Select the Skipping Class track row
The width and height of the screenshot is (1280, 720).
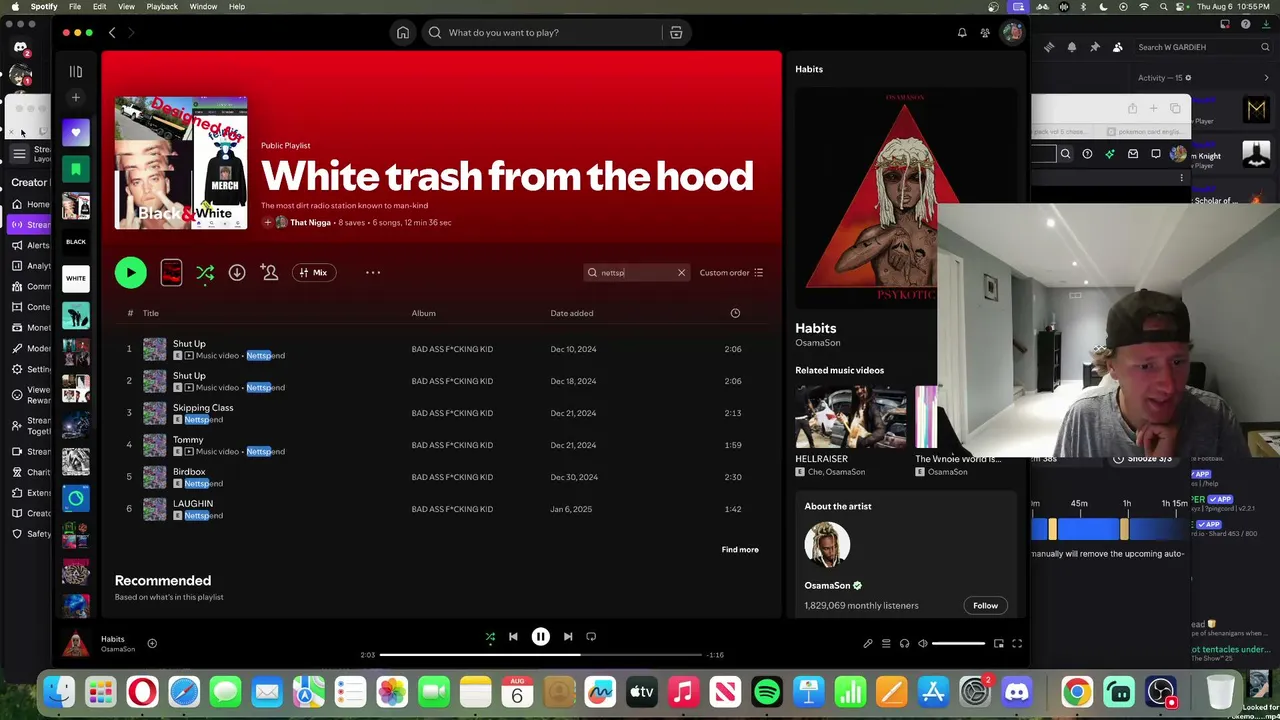[440, 413]
